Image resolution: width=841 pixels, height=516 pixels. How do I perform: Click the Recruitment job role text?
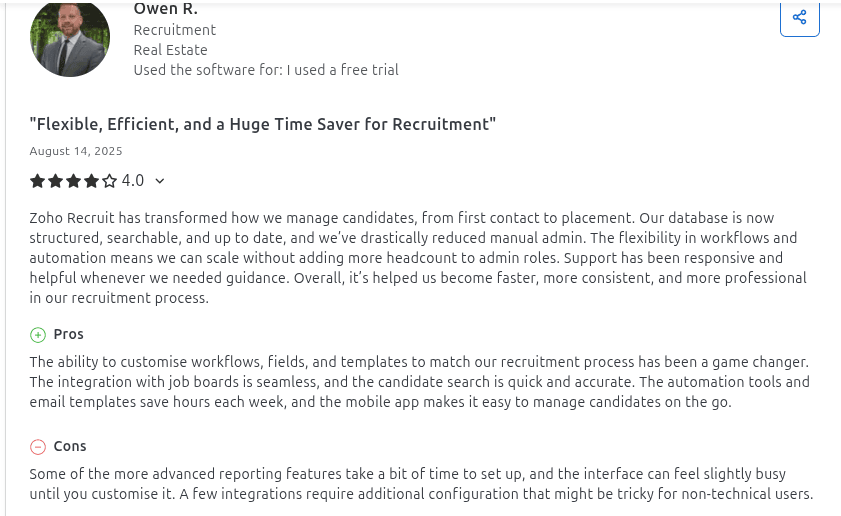[x=175, y=30]
